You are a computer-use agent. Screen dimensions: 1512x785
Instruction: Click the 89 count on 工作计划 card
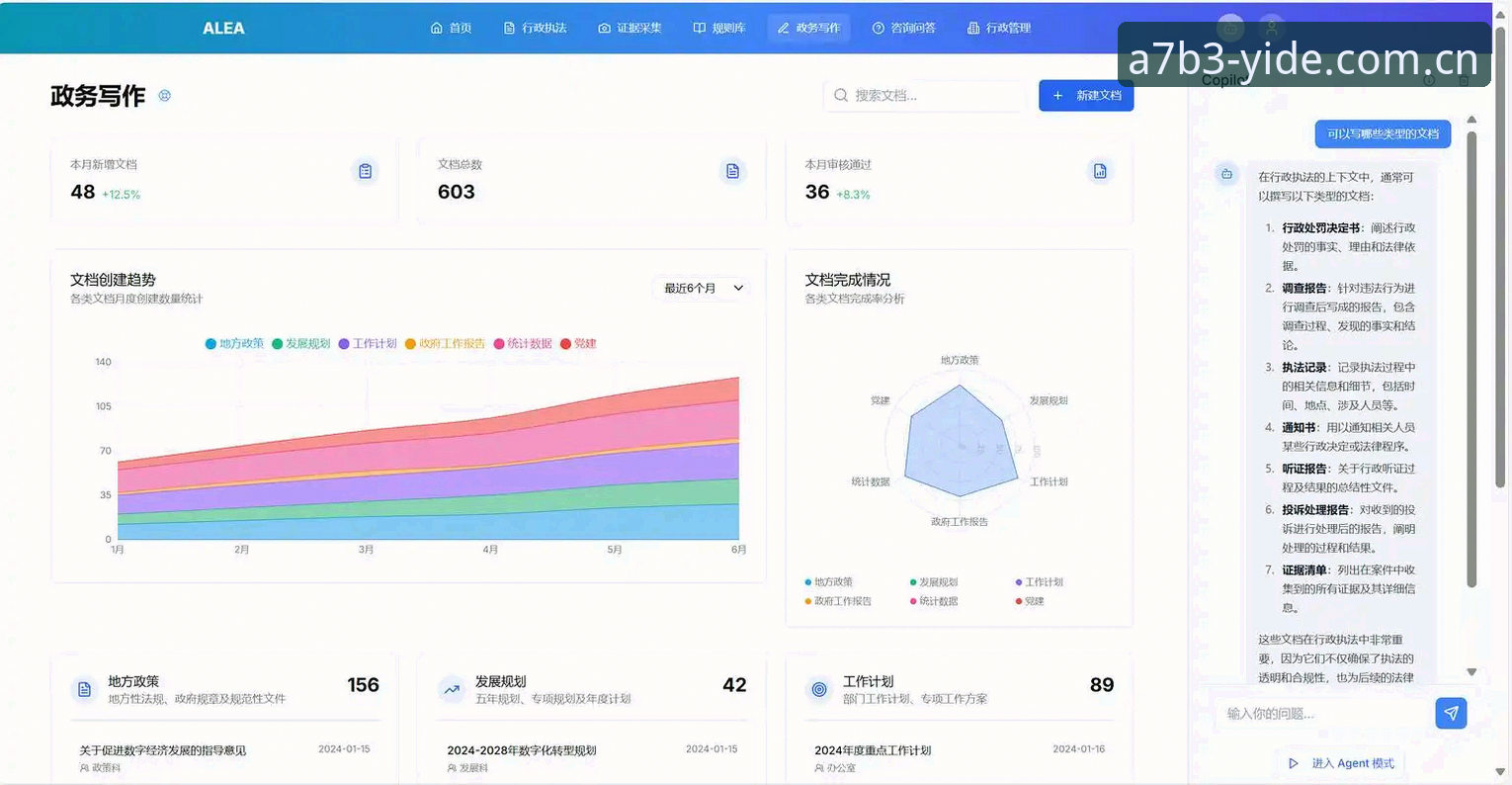pyautogui.click(x=1102, y=685)
